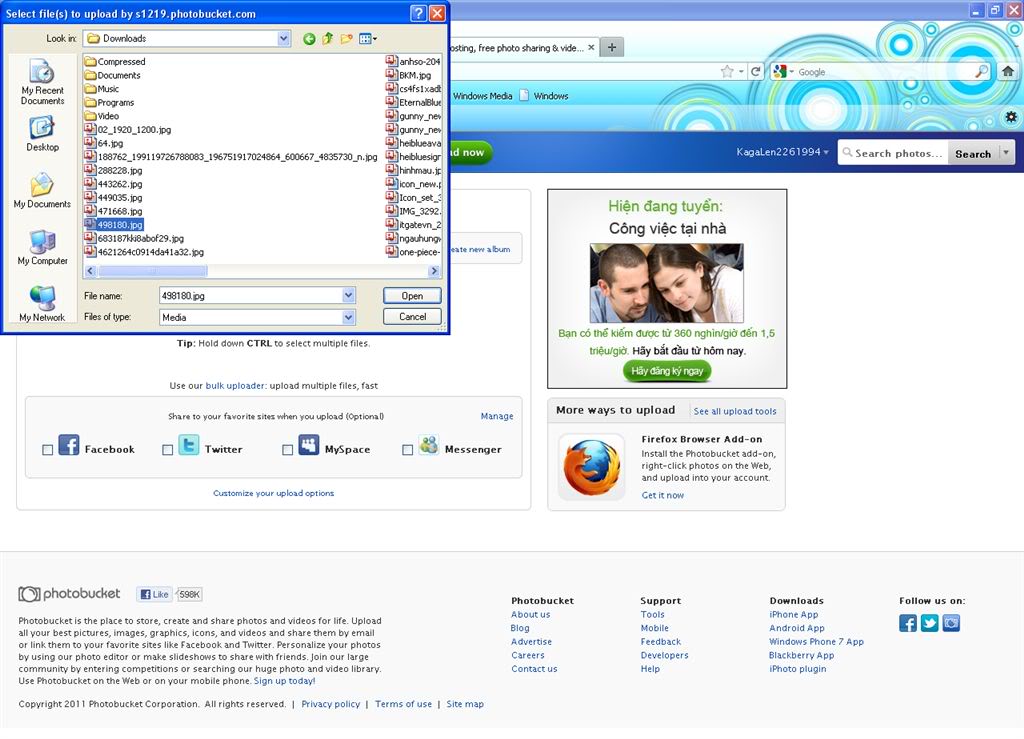Image resolution: width=1024 pixels, height=739 pixels.
Task: Go up one folder level icon
Action: [x=328, y=39]
